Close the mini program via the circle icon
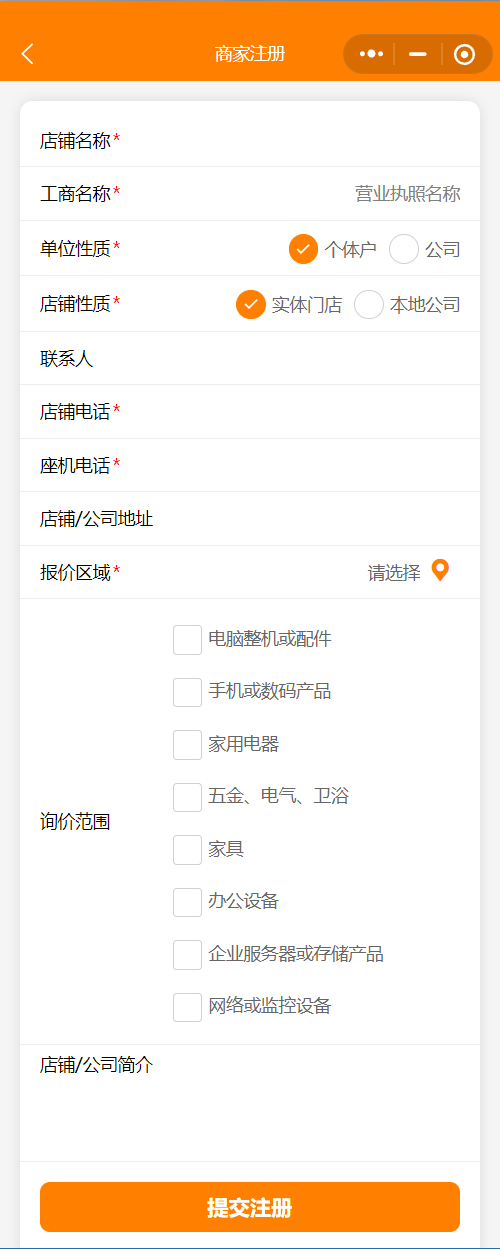Image resolution: width=500 pixels, height=1249 pixels. (x=464, y=54)
